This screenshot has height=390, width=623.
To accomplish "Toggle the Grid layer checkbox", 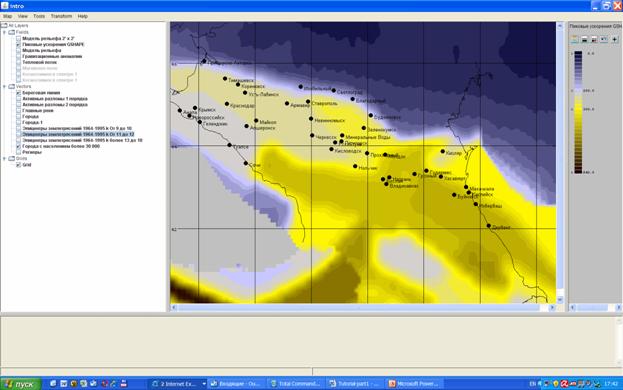I will click(x=18, y=165).
